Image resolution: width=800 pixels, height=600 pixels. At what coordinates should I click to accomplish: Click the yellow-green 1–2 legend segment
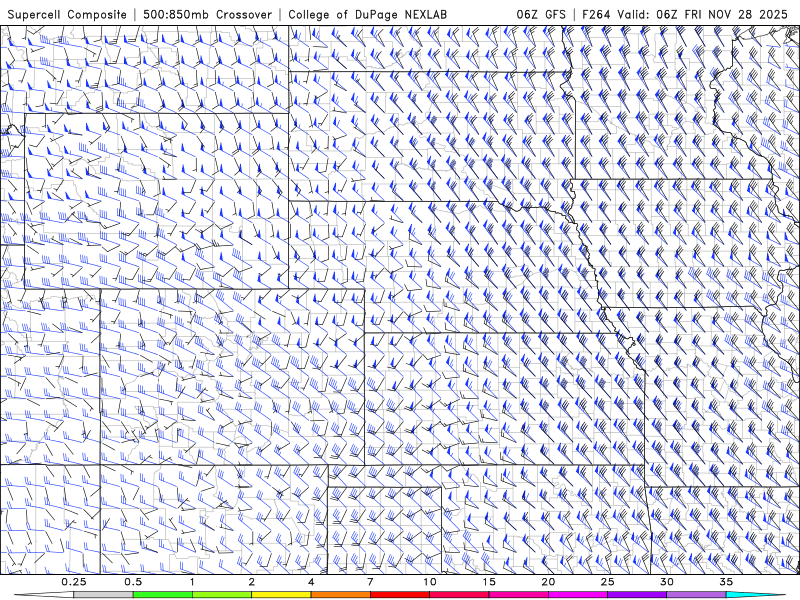(x=222, y=595)
